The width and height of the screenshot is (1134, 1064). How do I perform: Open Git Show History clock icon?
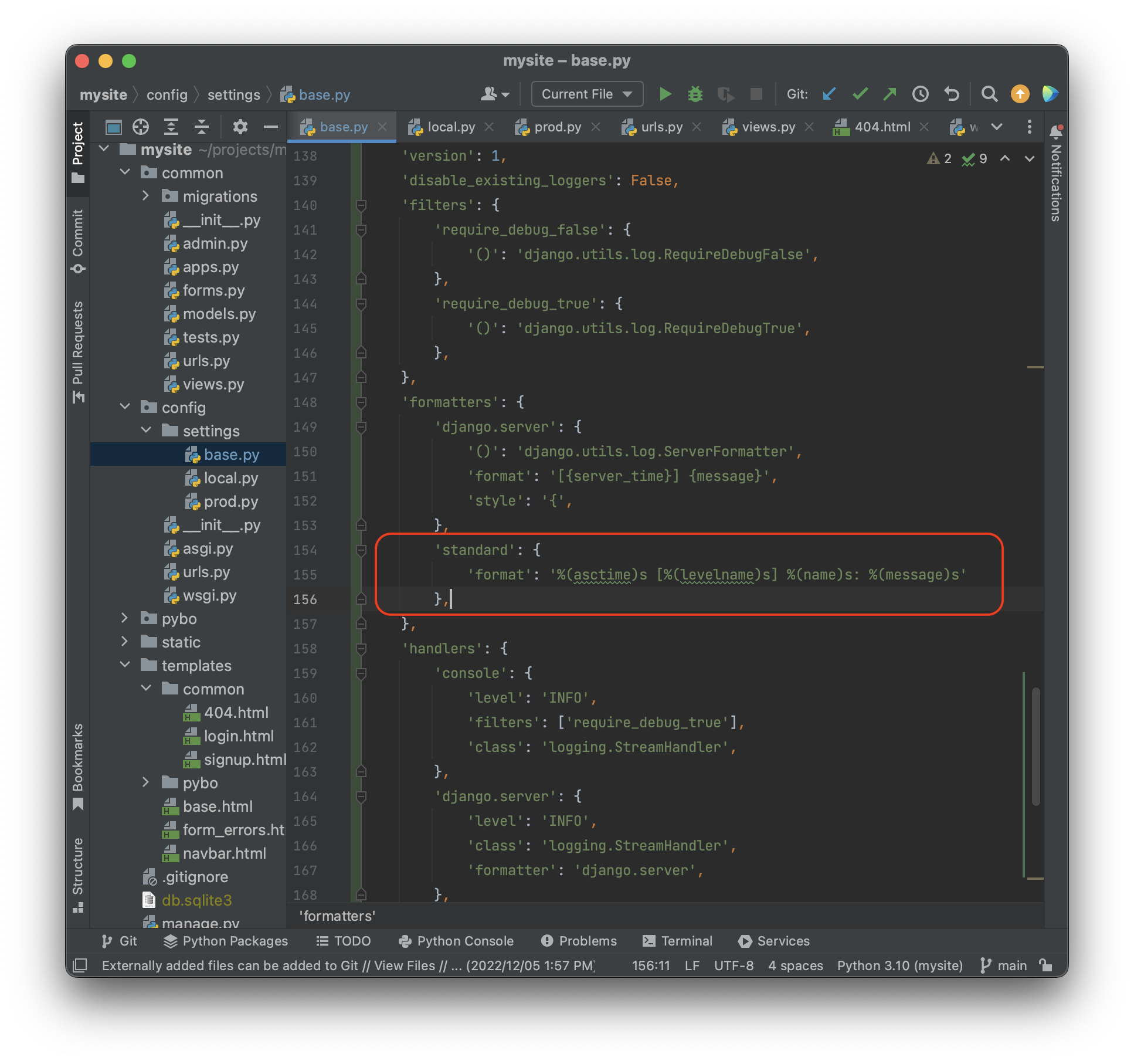[x=921, y=94]
